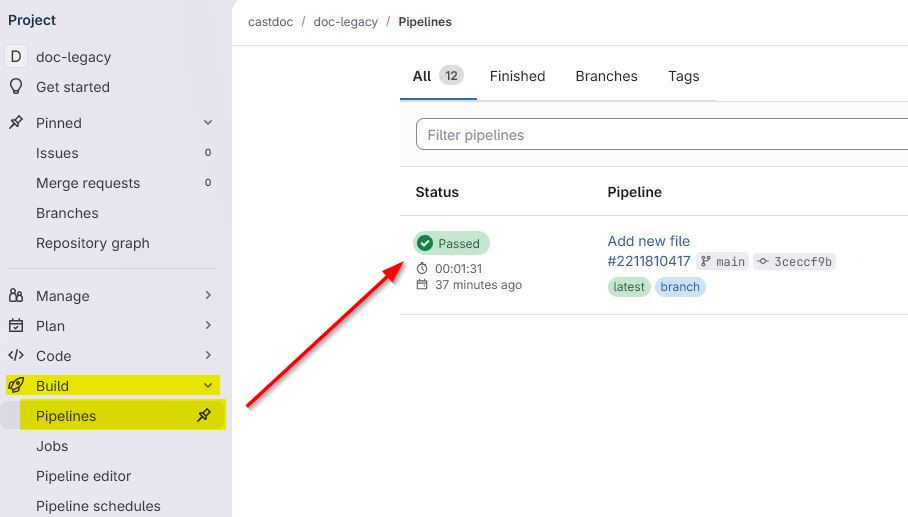
Task: Click the doc-legacy project avatar D
Action: [x=16, y=57]
